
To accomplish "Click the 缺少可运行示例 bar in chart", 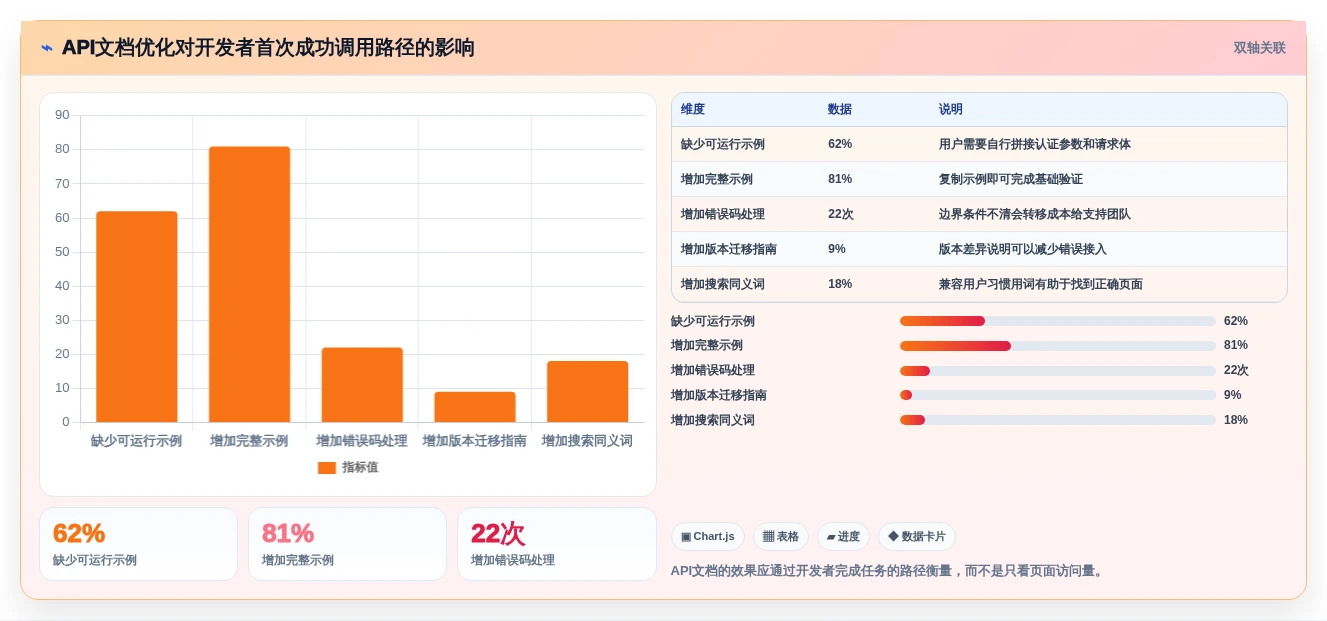I will (137, 316).
